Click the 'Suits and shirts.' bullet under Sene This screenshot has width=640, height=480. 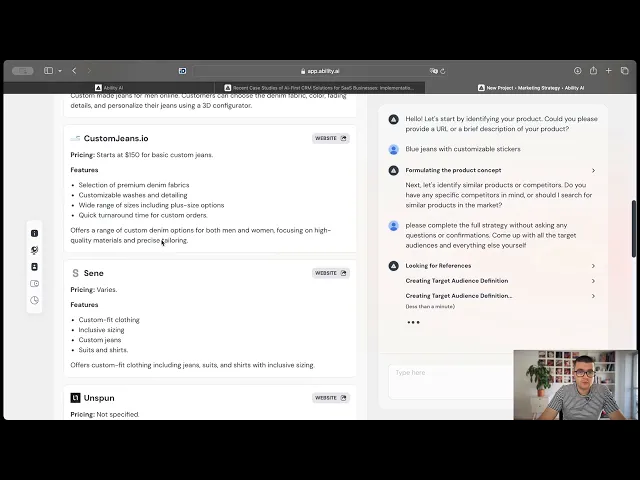point(103,350)
